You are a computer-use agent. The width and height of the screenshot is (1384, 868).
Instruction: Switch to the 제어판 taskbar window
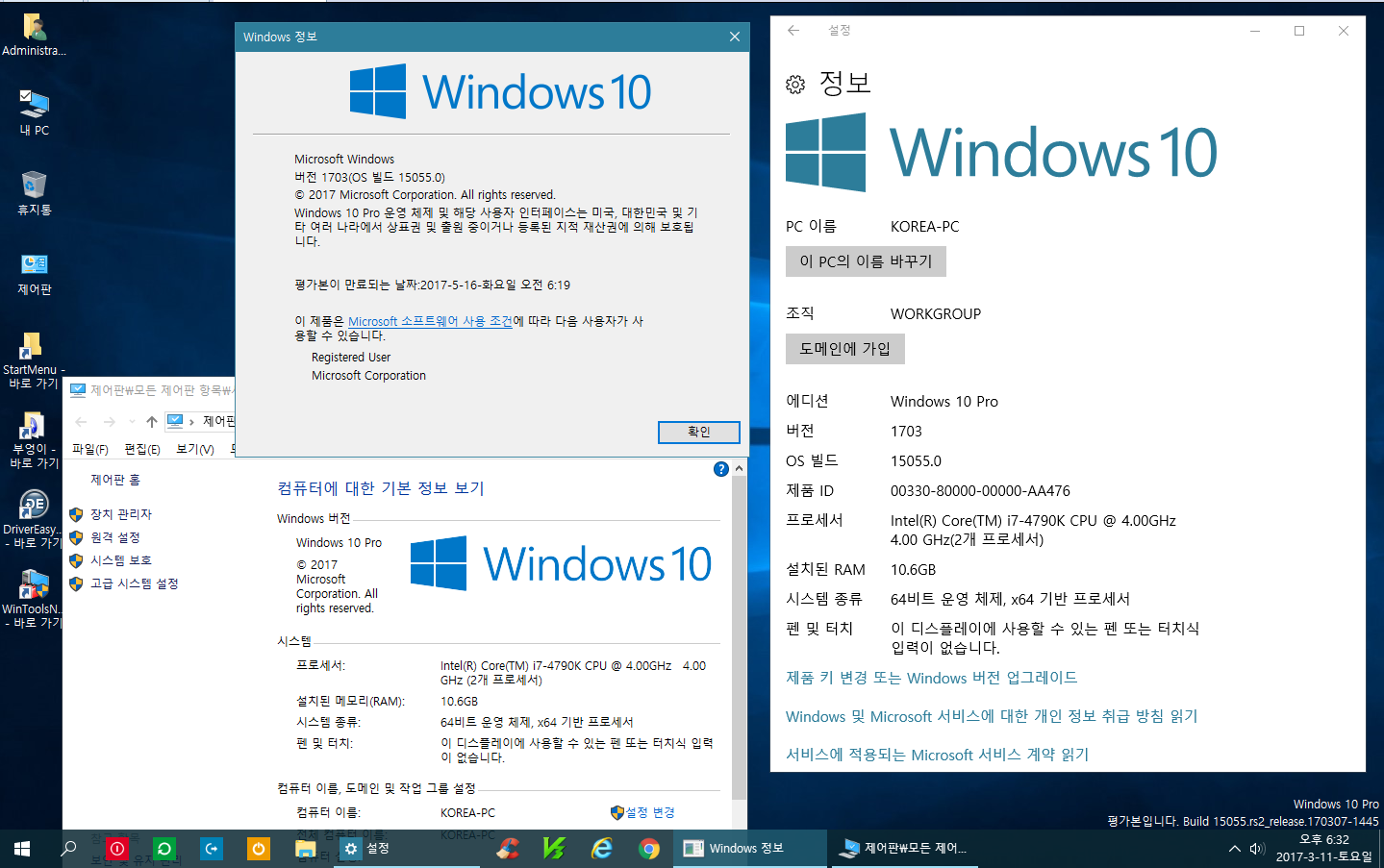point(904,849)
